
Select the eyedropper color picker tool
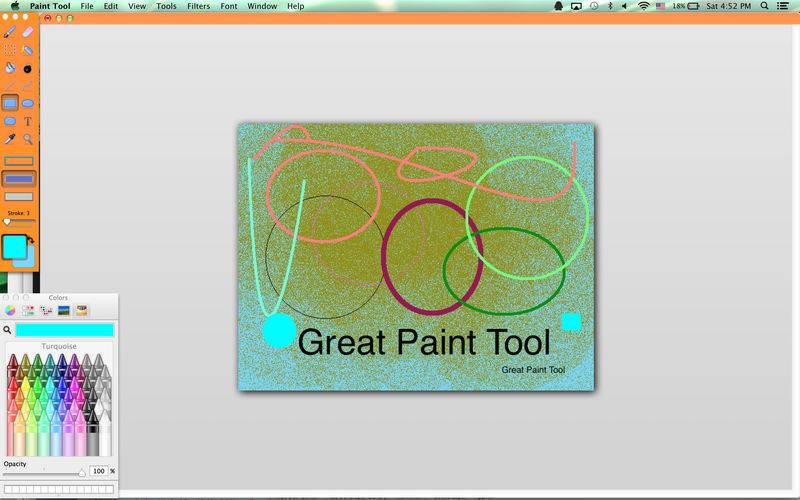10,139
